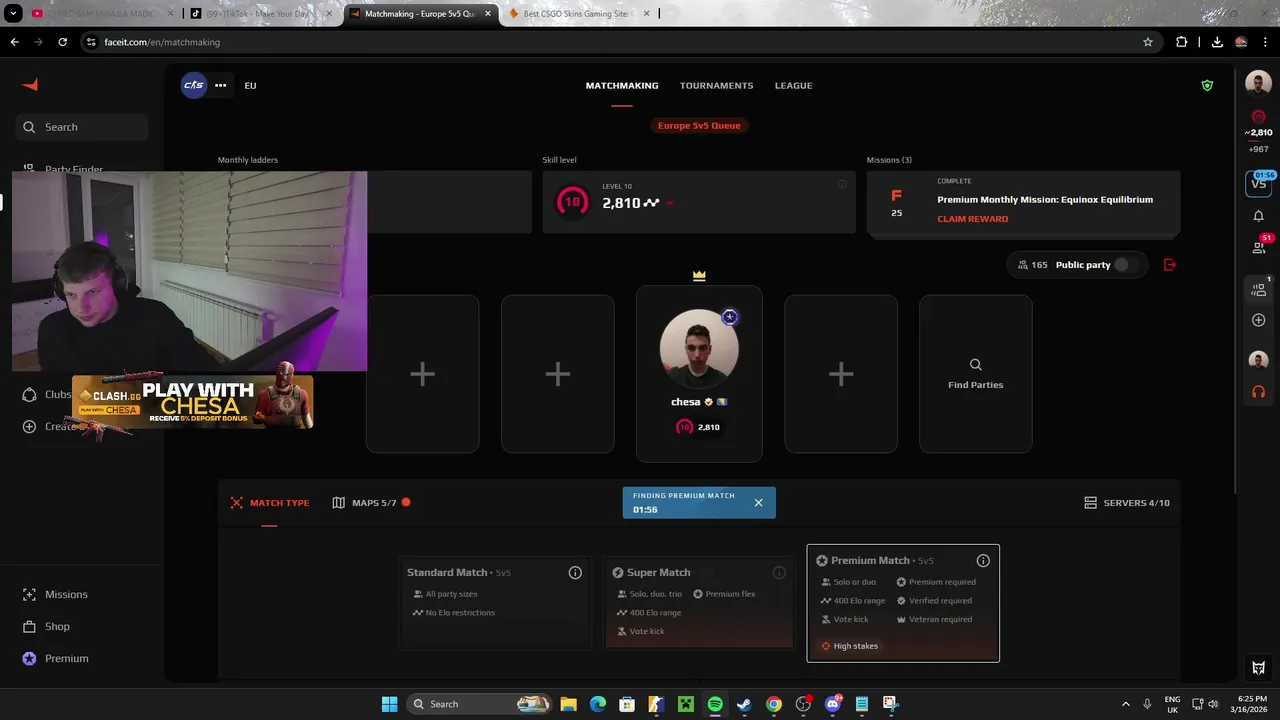Click the info icon on skill level card
Image resolution: width=1280 pixels, height=720 pixels.
coord(842,184)
